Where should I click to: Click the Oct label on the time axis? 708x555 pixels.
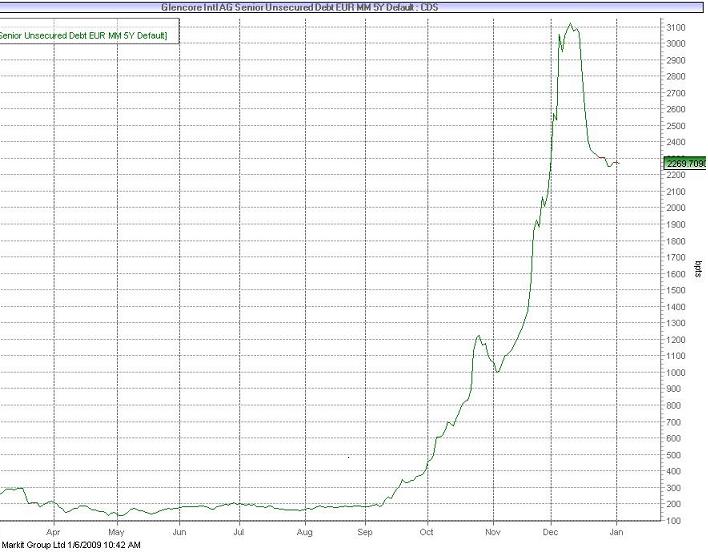point(427,533)
